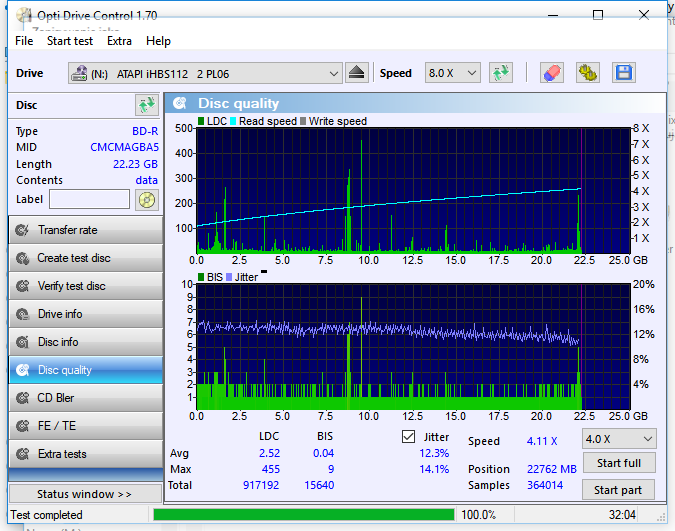This screenshot has height=531, width=675.
Task: Click the Transfer rate sidebar icon
Action: point(22,230)
